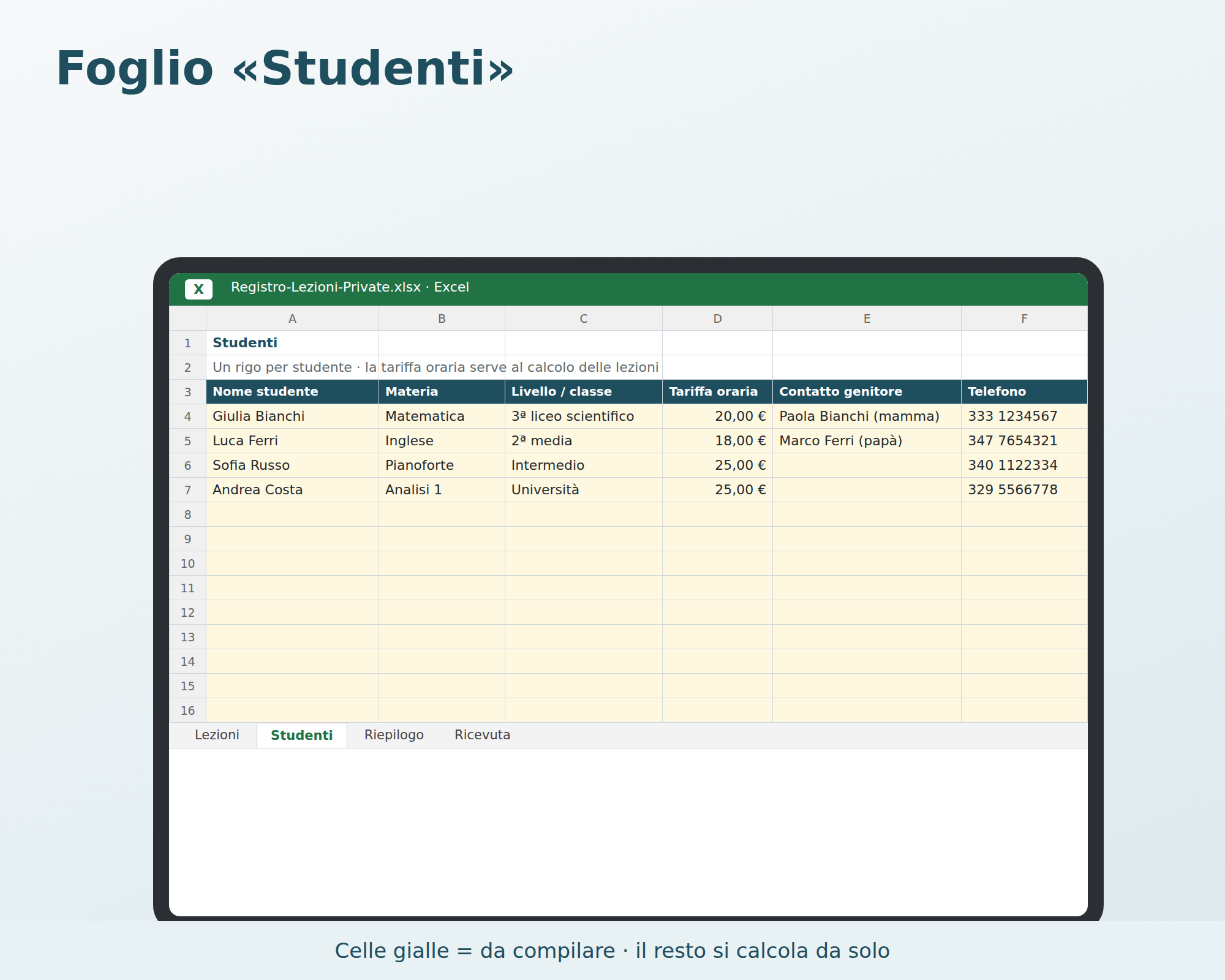Select row 3 header
Image resolution: width=1225 pixels, height=980 pixels.
[x=187, y=392]
